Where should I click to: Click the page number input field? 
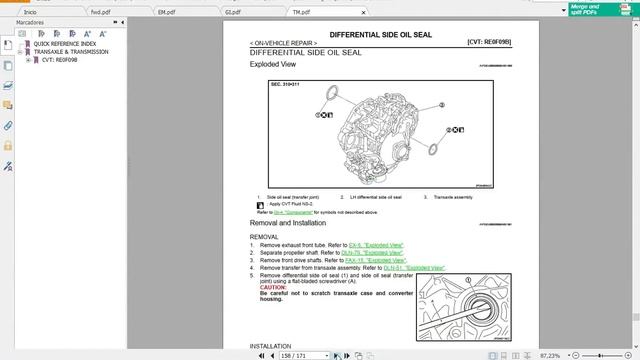click(301, 356)
